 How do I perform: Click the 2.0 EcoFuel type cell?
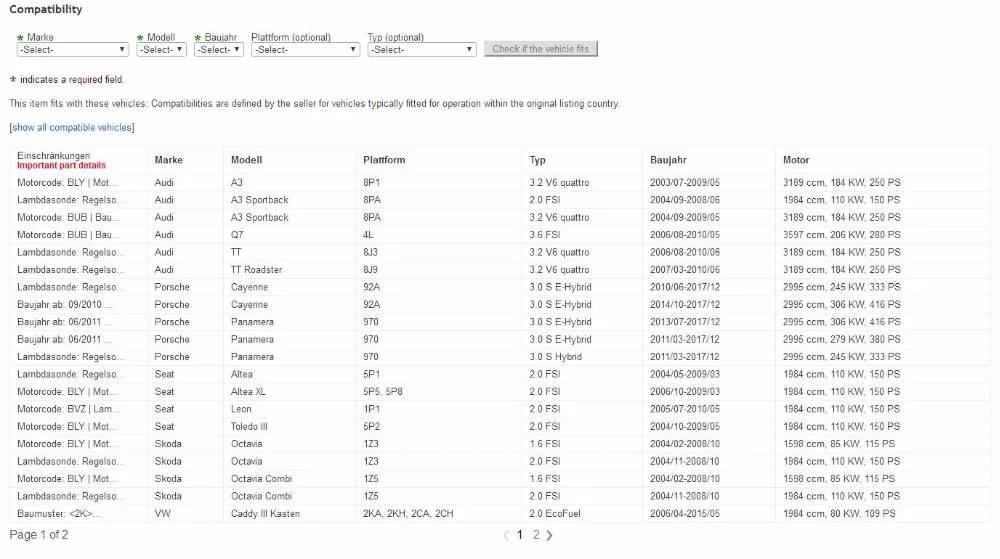[555, 514]
